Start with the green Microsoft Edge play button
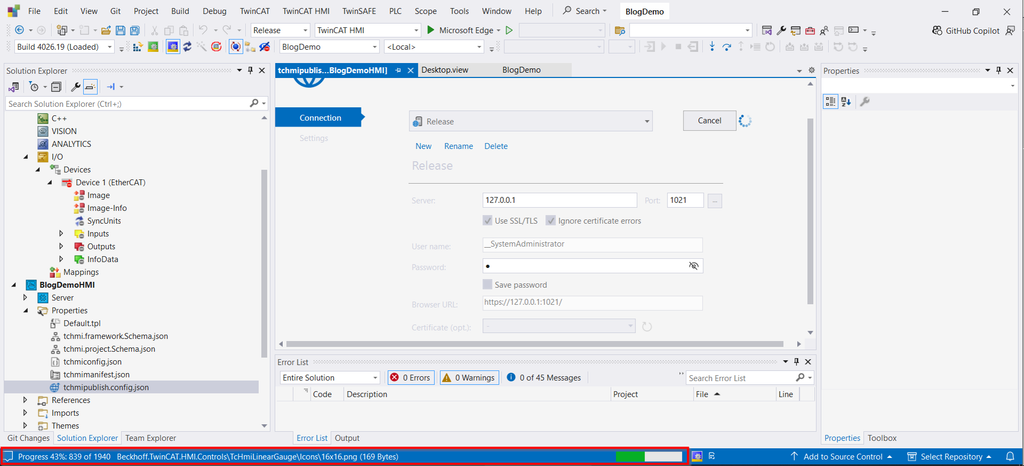The width and height of the screenshot is (1024, 466). [430, 30]
